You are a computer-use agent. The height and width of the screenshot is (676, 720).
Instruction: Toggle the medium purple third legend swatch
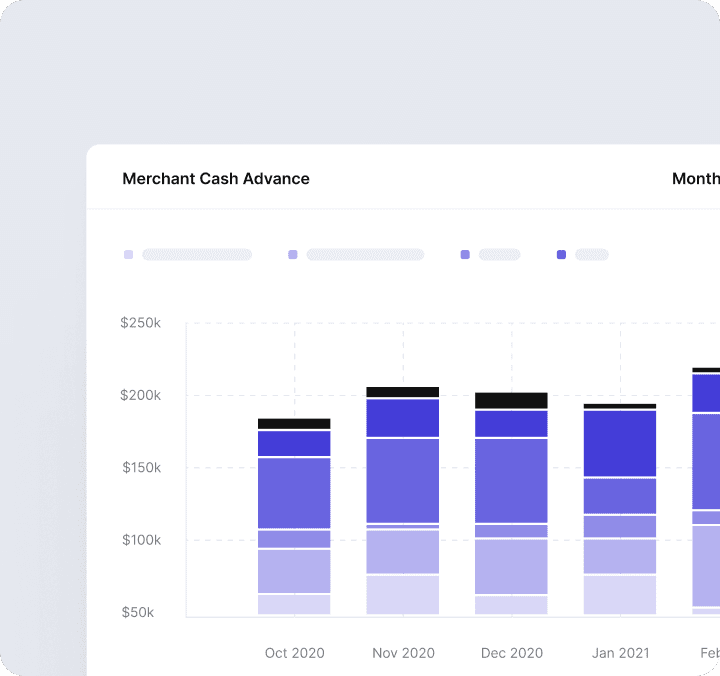pos(465,255)
